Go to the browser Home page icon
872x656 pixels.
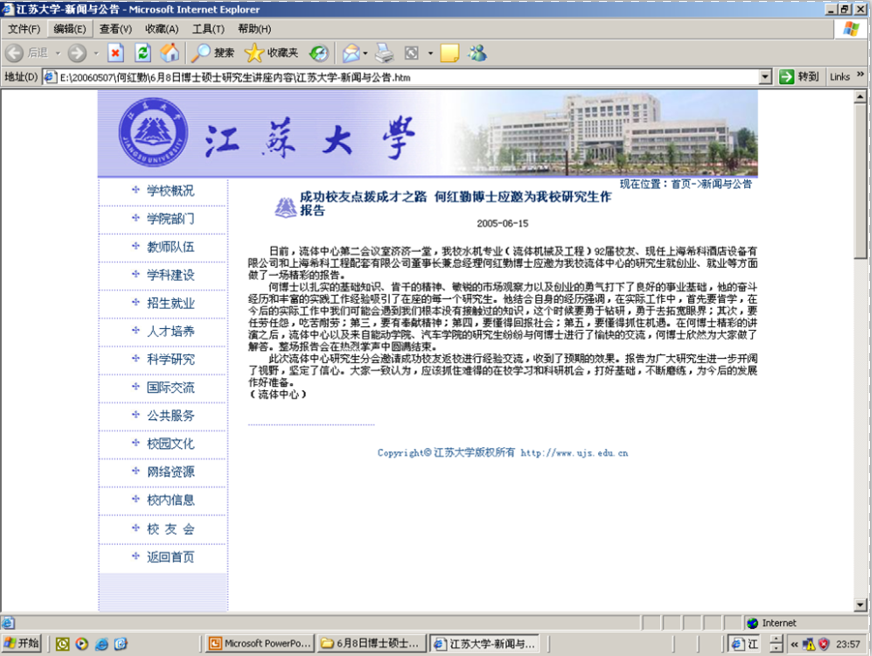click(x=170, y=52)
